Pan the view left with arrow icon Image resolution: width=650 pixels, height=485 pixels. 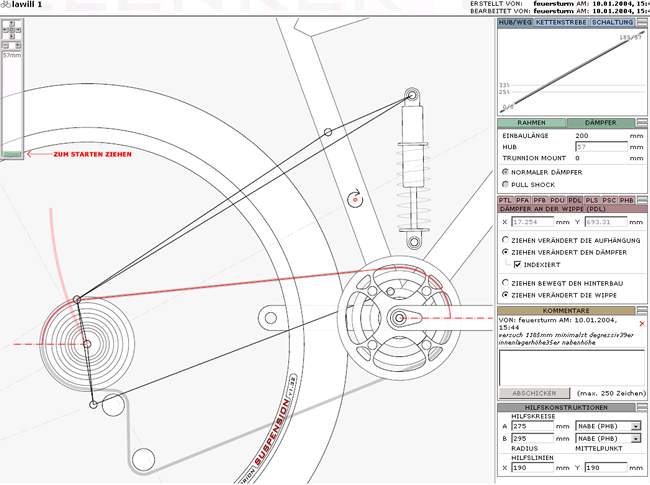pos(5,30)
